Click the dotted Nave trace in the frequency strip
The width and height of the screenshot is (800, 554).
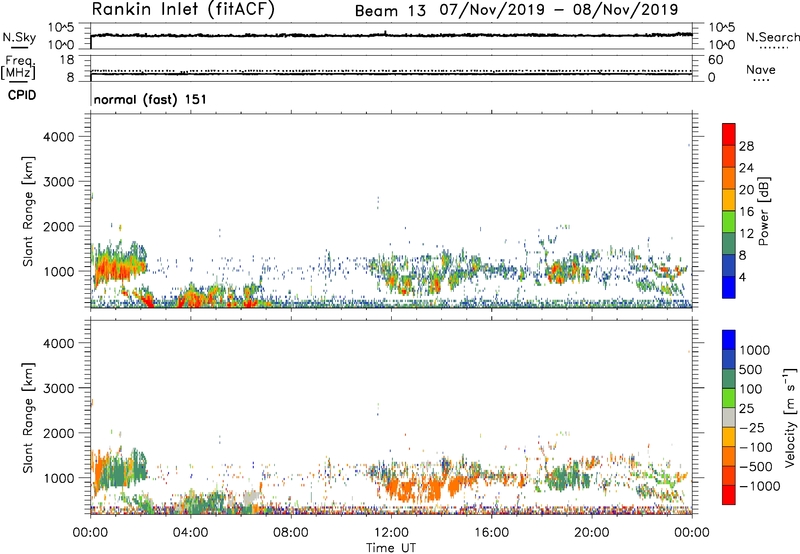tap(391, 71)
